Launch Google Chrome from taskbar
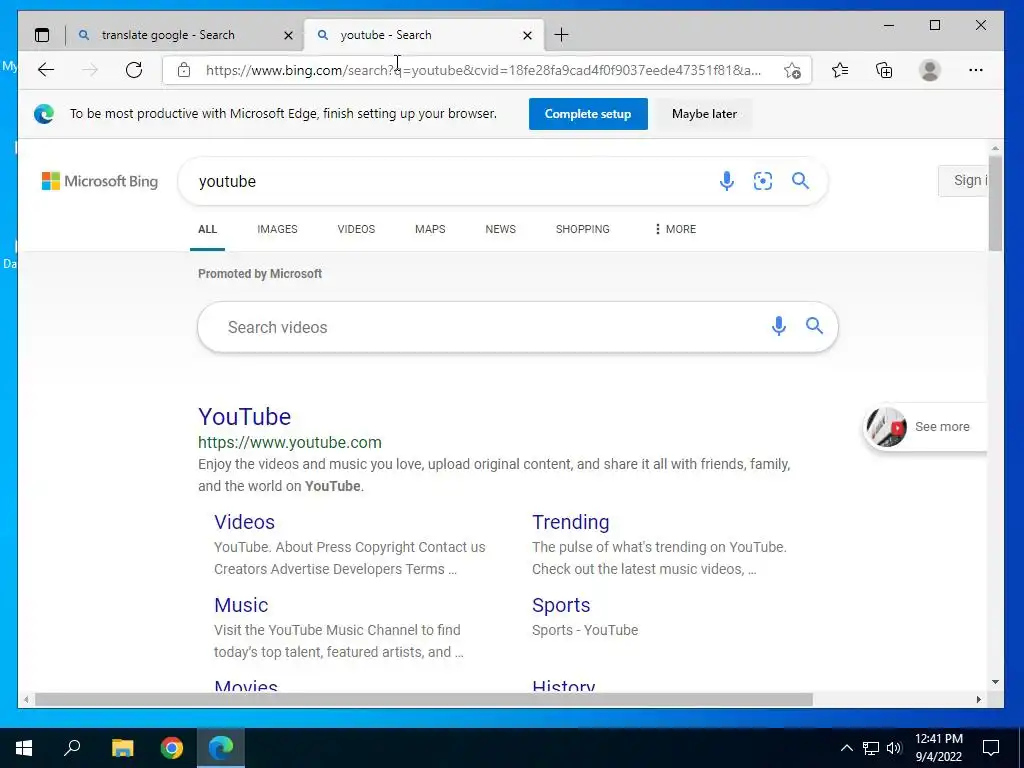1024x768 pixels. tap(172, 748)
